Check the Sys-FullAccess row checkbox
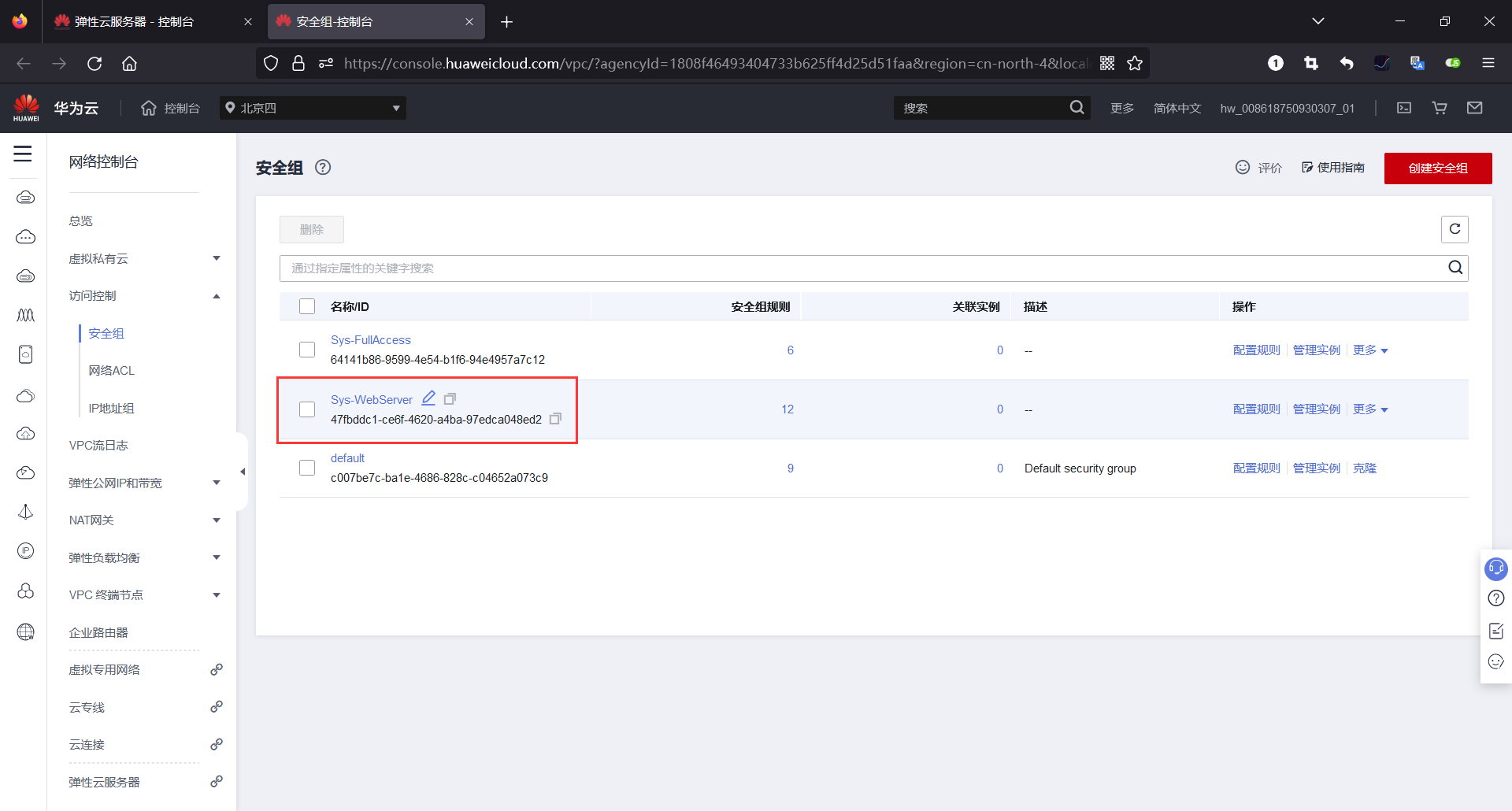 [307, 350]
